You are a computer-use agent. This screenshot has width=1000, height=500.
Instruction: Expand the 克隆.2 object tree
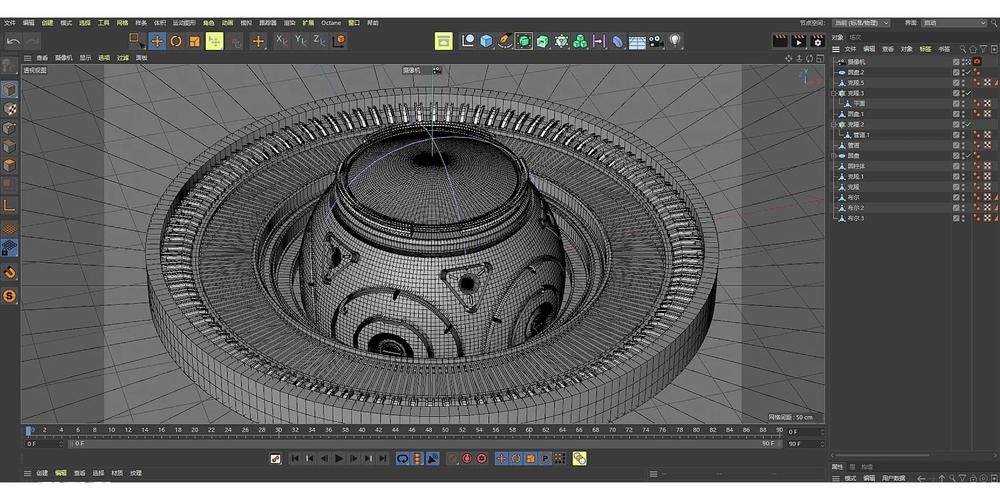click(x=834, y=124)
